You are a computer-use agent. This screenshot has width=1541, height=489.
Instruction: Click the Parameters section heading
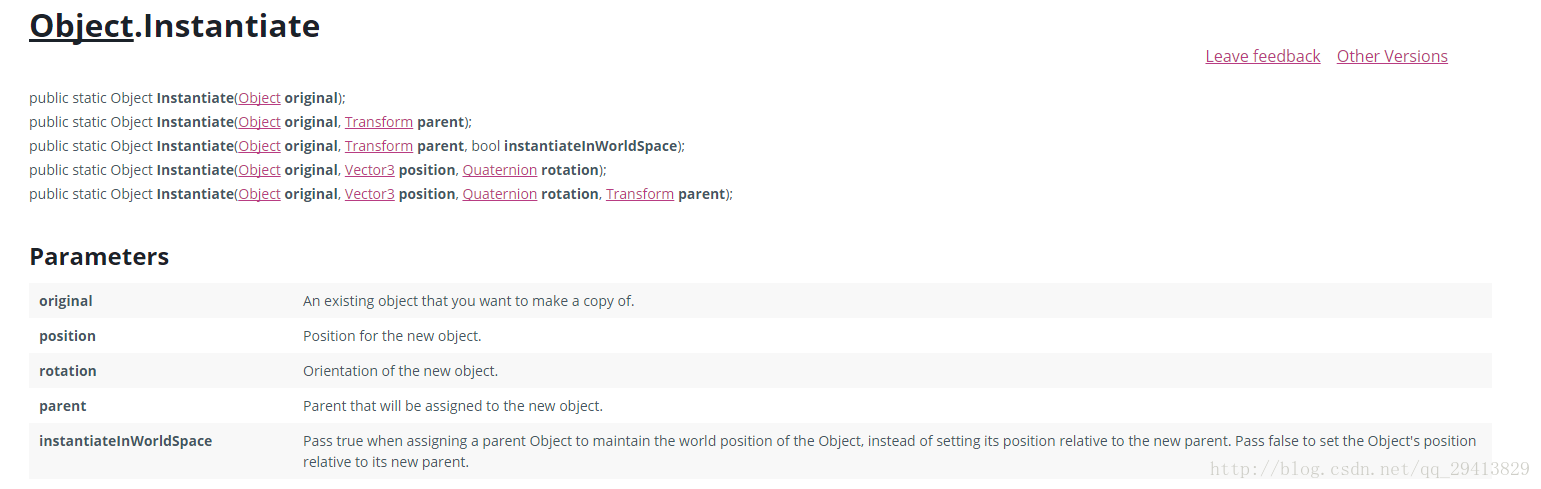tap(99, 257)
